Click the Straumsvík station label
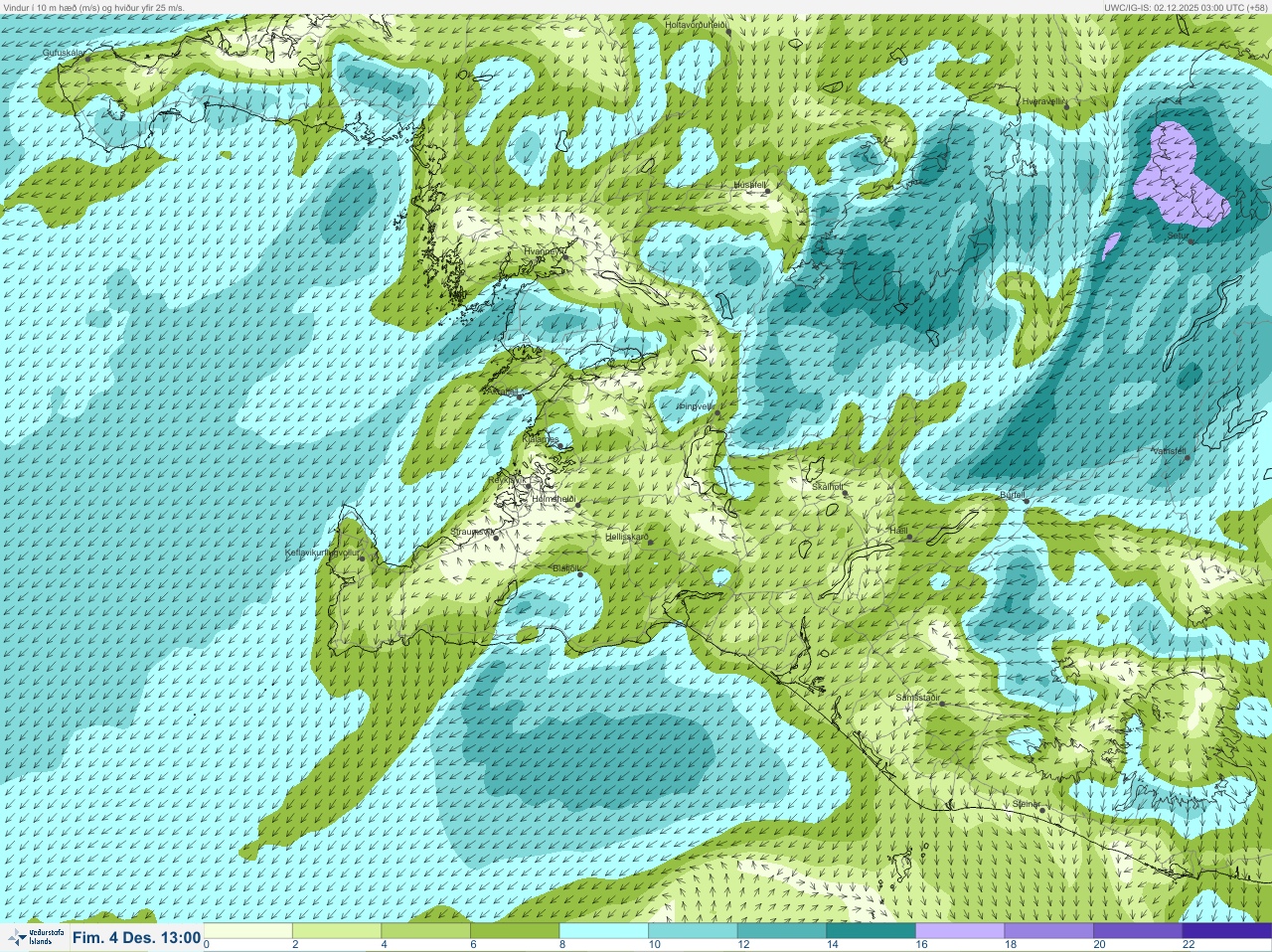This screenshot has width=1272, height=952. pos(472,532)
